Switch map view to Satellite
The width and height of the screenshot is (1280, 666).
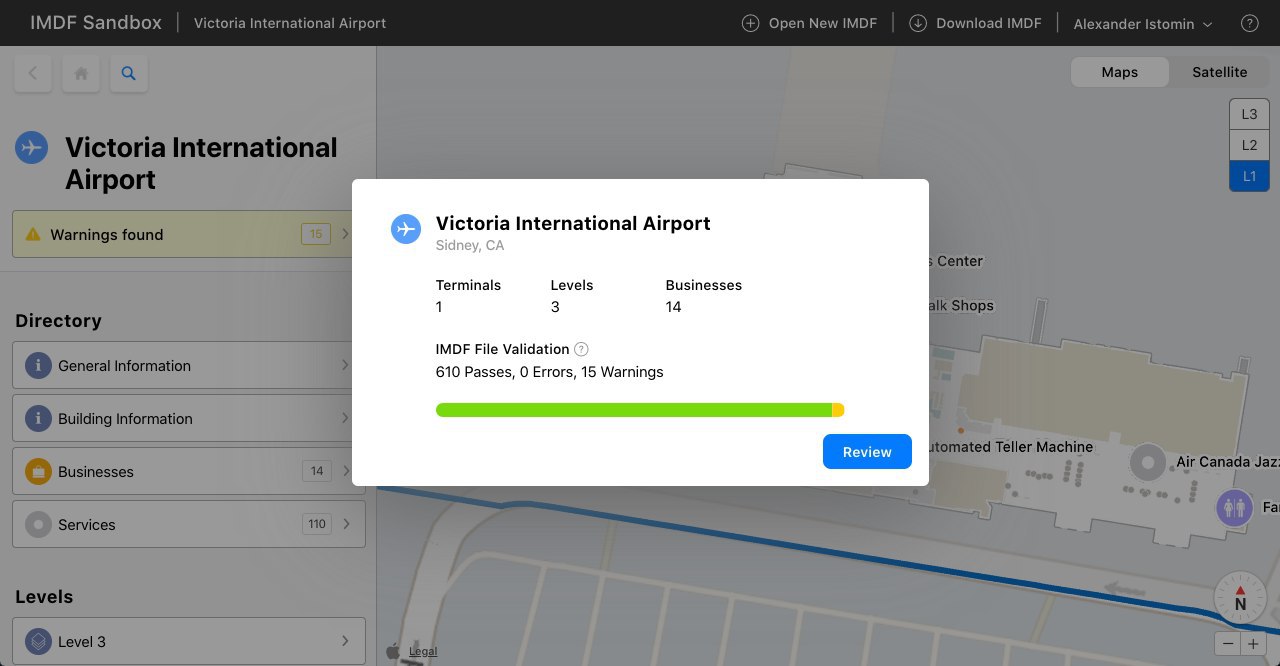pyautogui.click(x=1220, y=72)
